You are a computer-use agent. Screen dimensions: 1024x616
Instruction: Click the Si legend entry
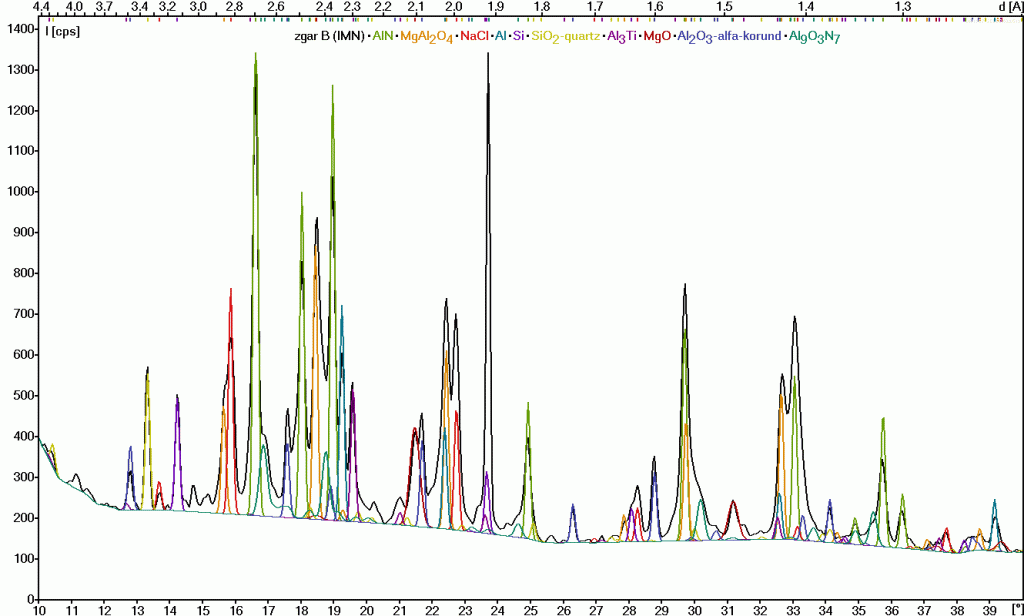519,36
